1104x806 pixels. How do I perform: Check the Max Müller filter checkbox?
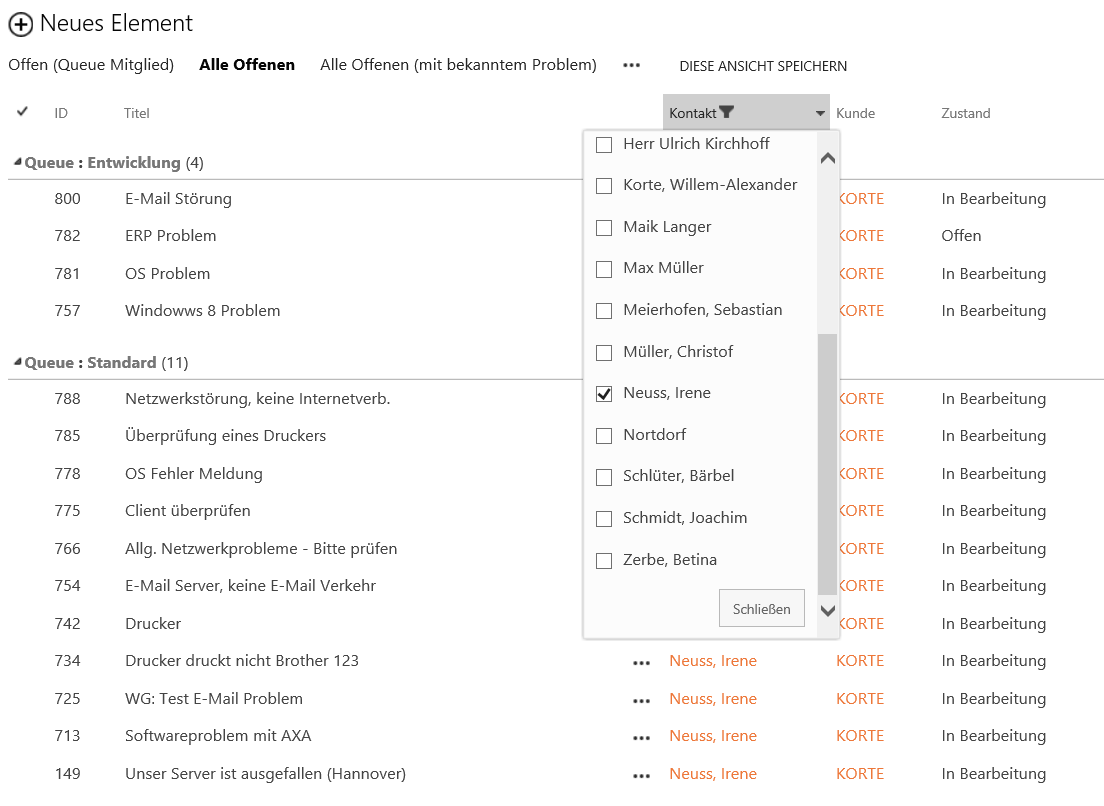click(604, 269)
